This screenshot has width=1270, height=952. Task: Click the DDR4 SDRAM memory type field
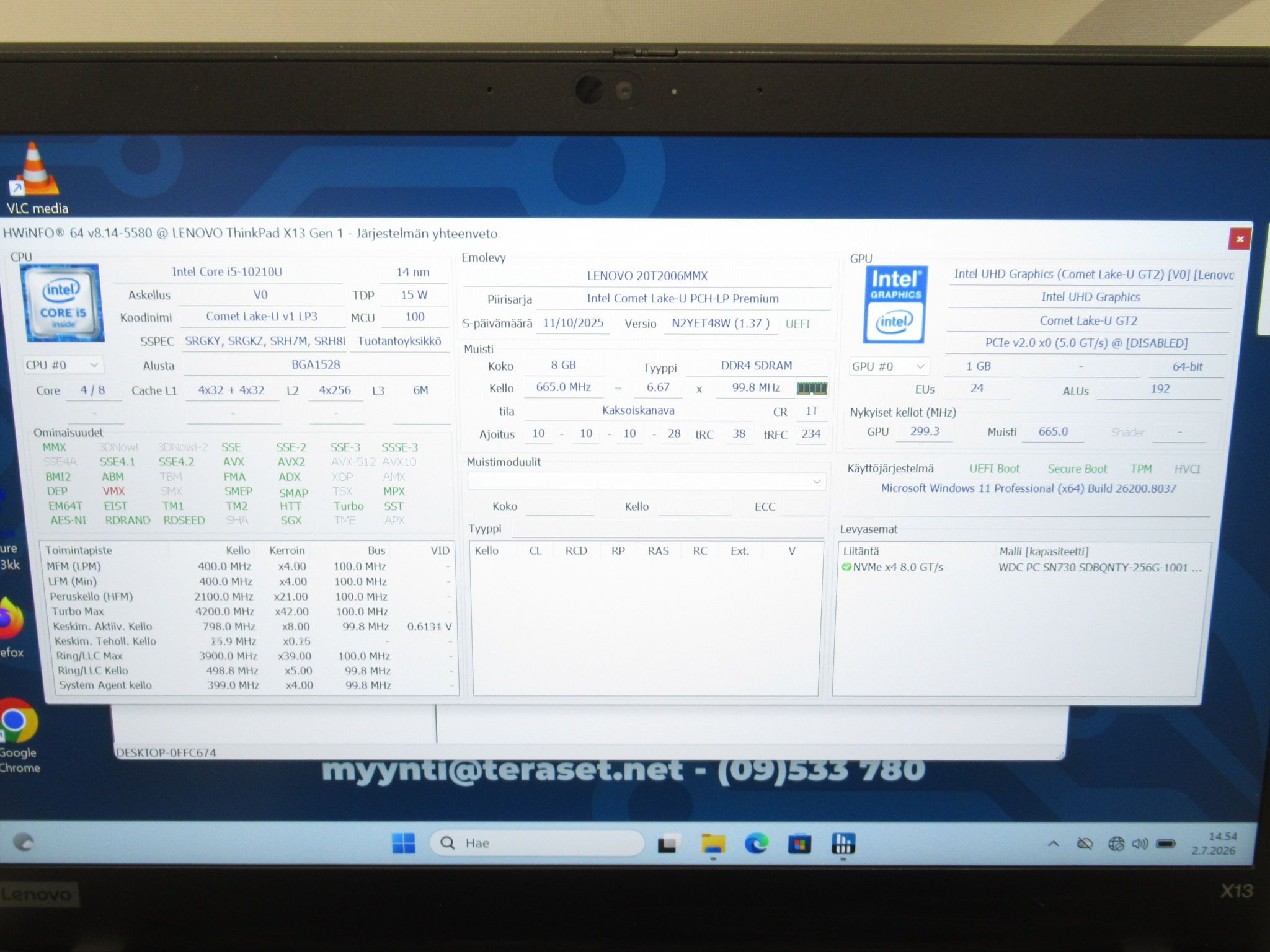point(757,366)
